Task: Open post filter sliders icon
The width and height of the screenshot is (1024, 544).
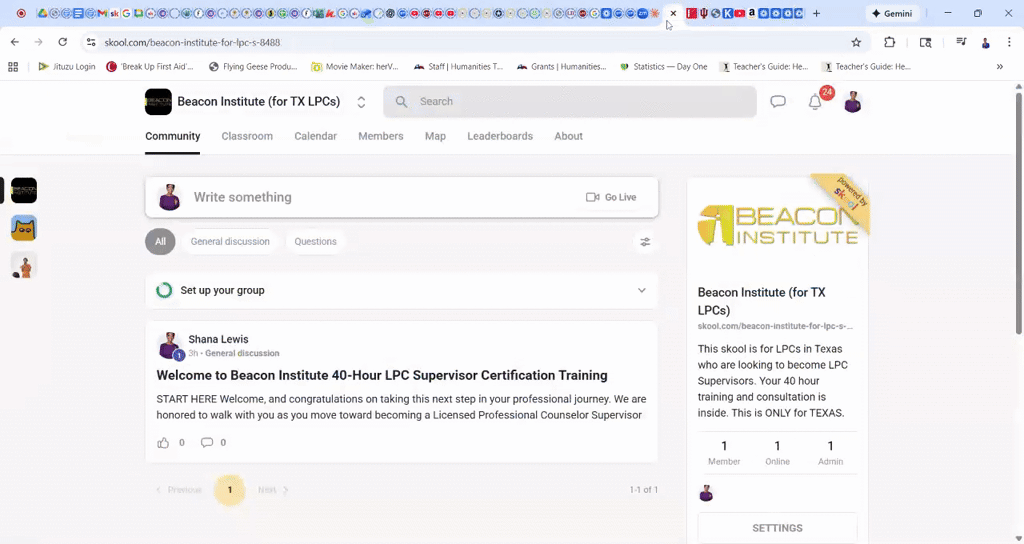Action: (645, 242)
